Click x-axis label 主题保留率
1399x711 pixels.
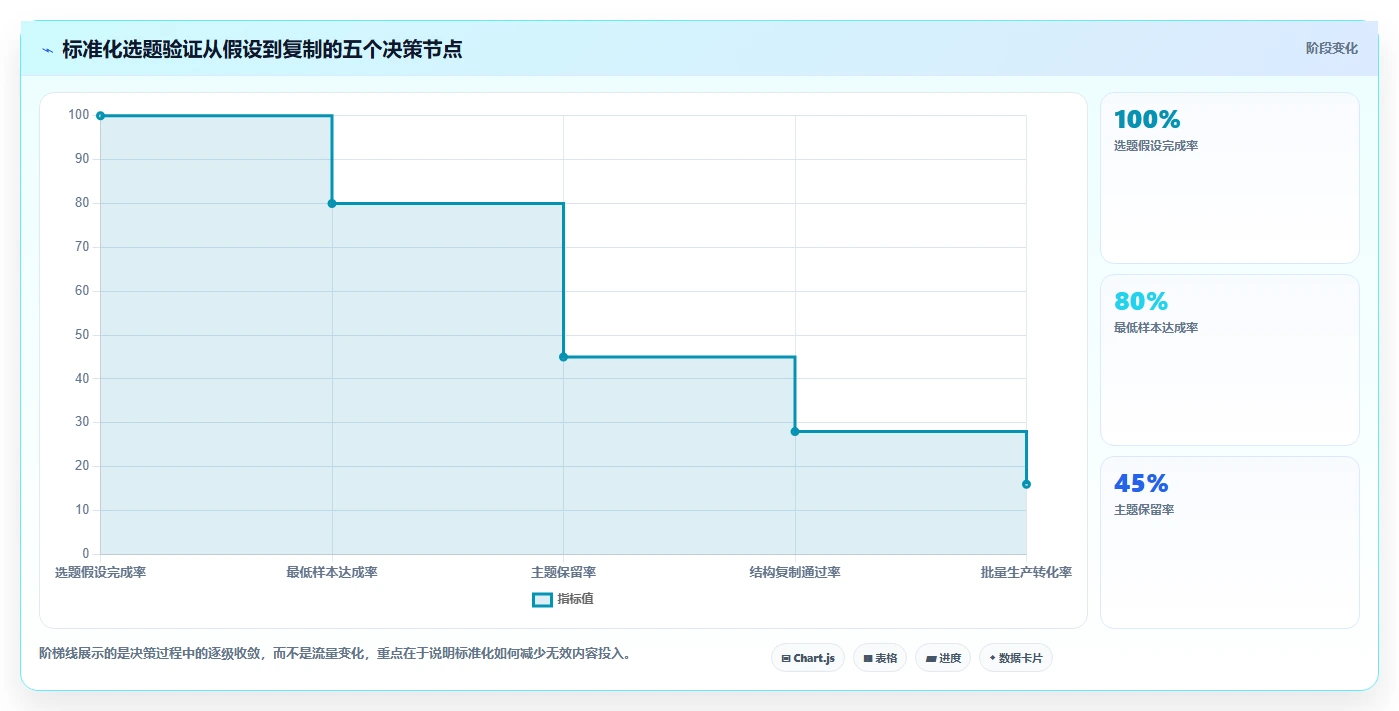563,573
